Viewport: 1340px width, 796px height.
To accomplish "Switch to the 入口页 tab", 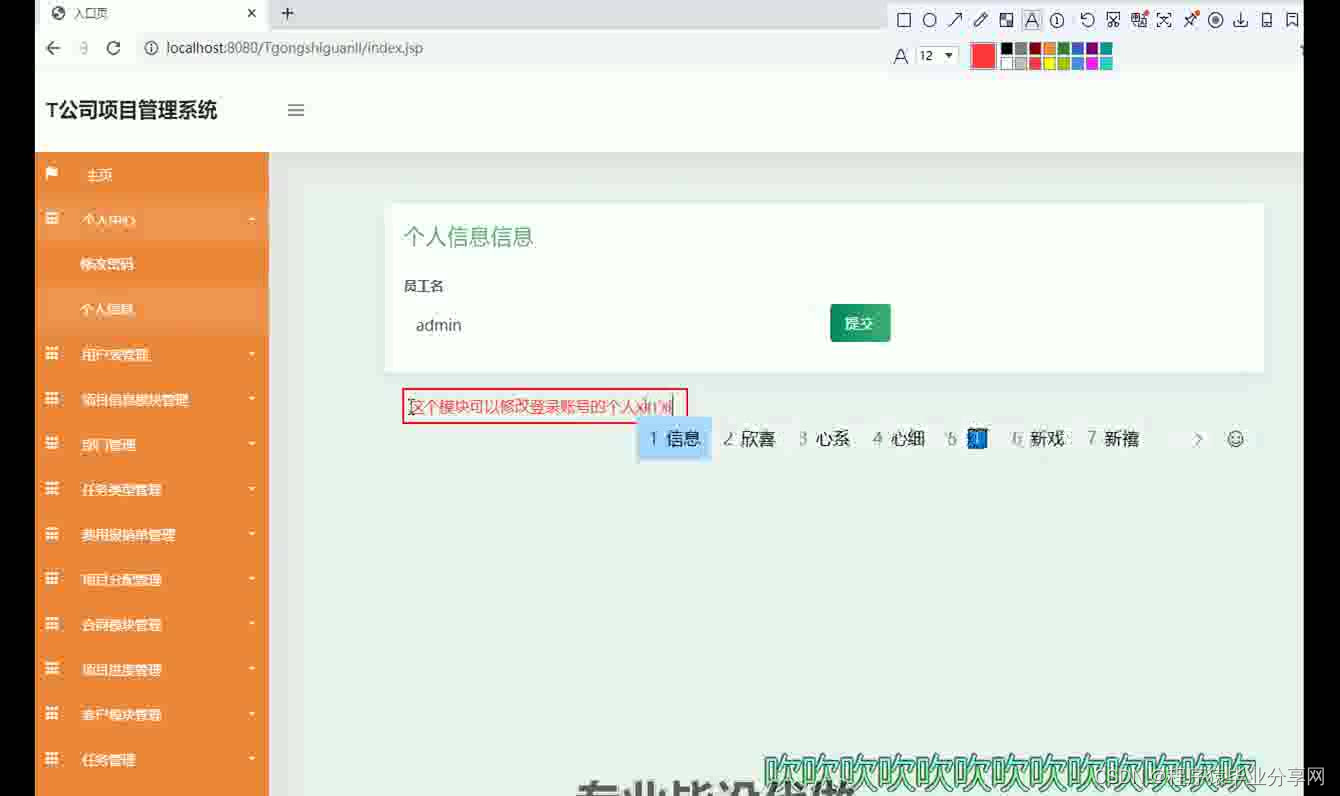I will (x=150, y=14).
